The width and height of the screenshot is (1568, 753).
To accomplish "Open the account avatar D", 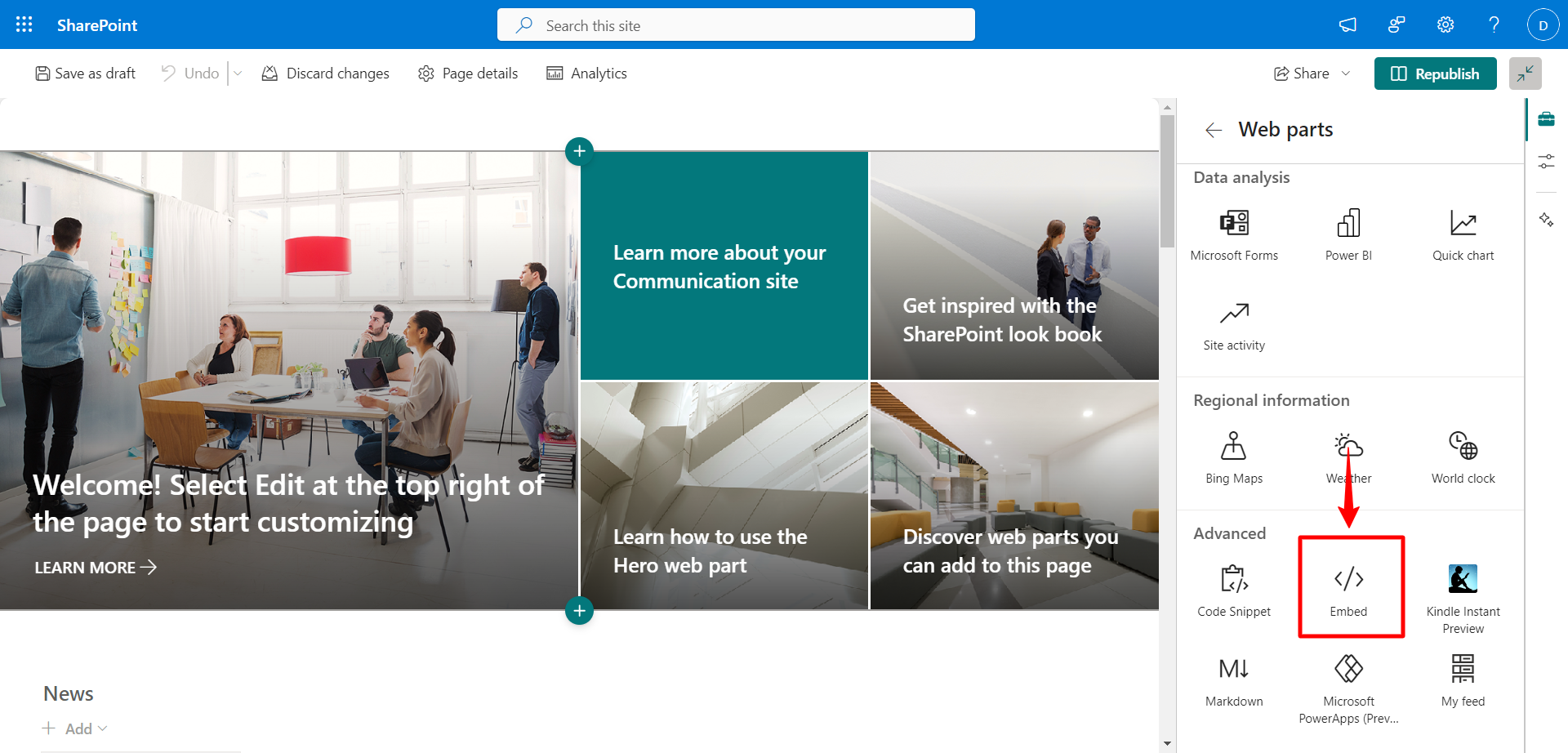I will [1543, 25].
